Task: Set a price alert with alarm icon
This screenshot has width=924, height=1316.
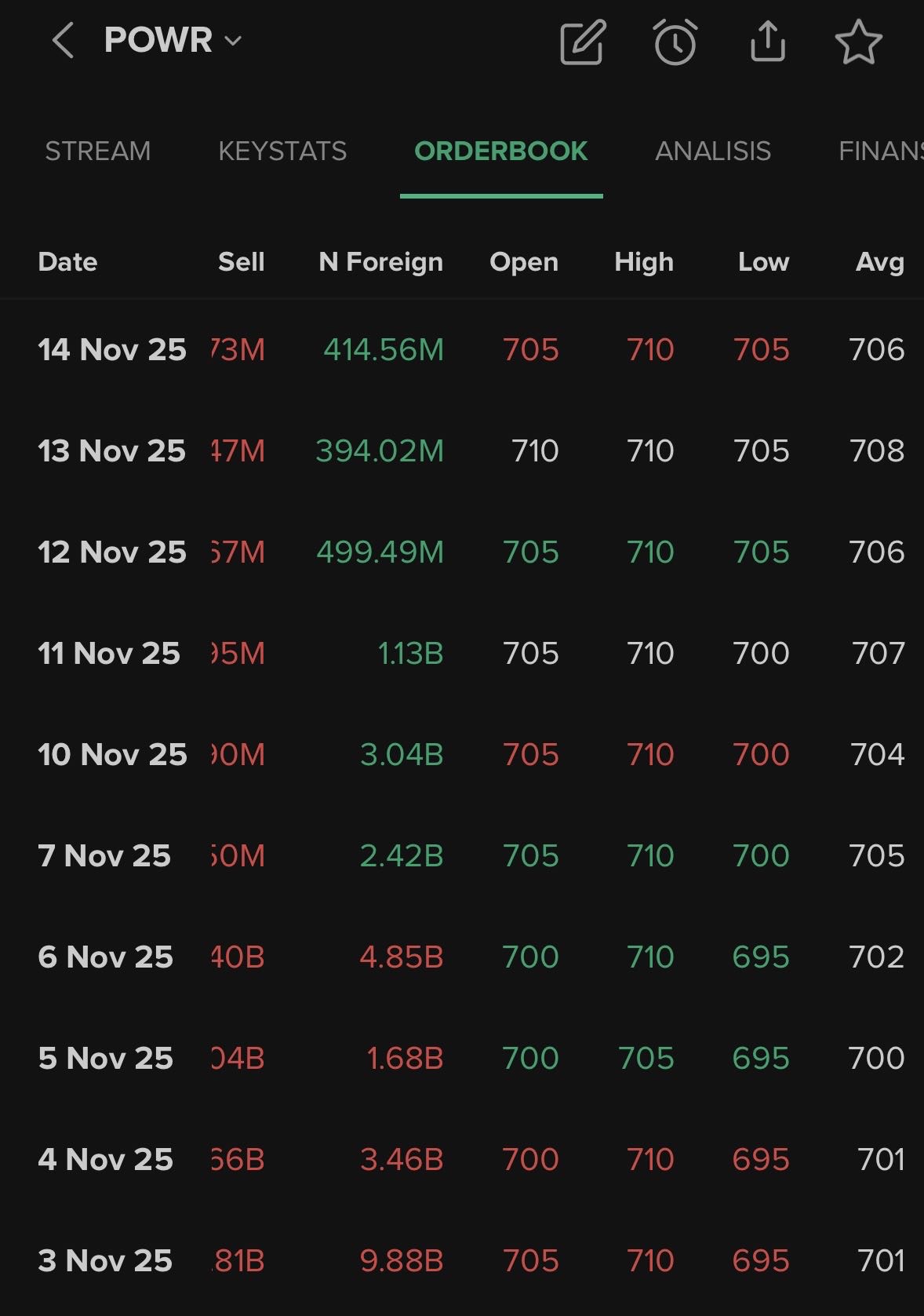Action: (675, 42)
